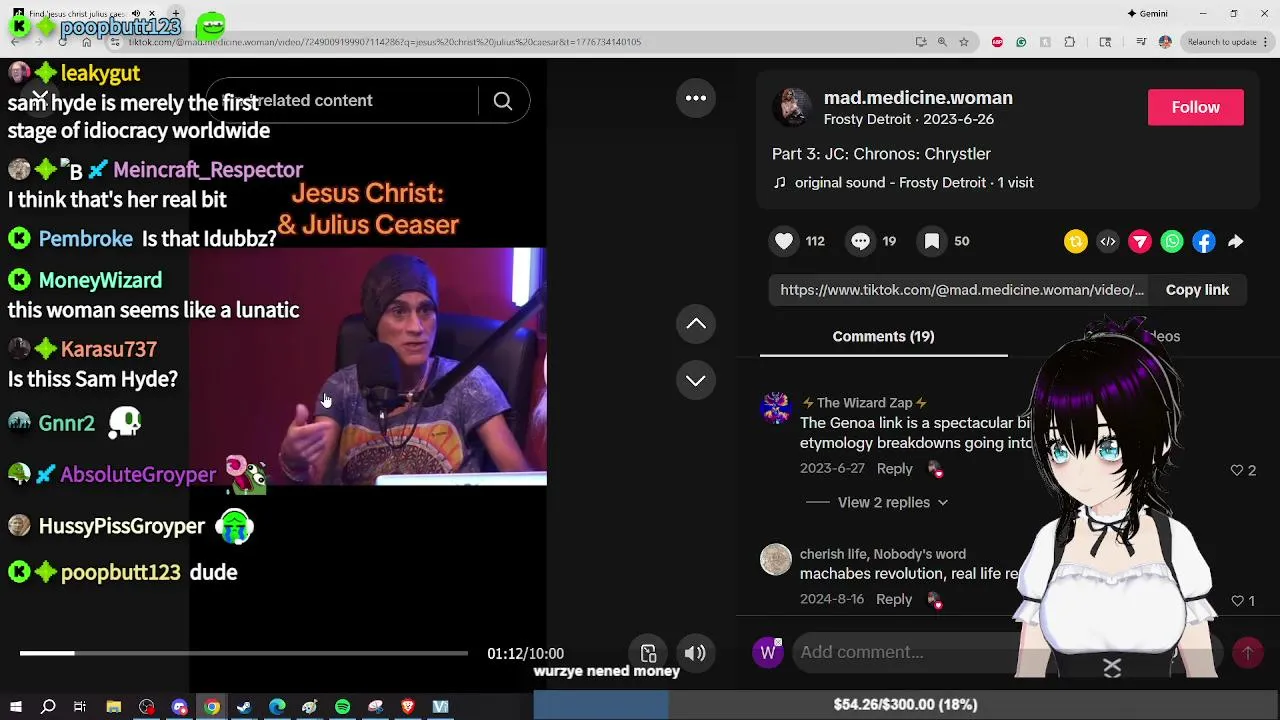Open cherish life commenter avatar
Image resolution: width=1280 pixels, height=720 pixels.
pyautogui.click(x=776, y=559)
